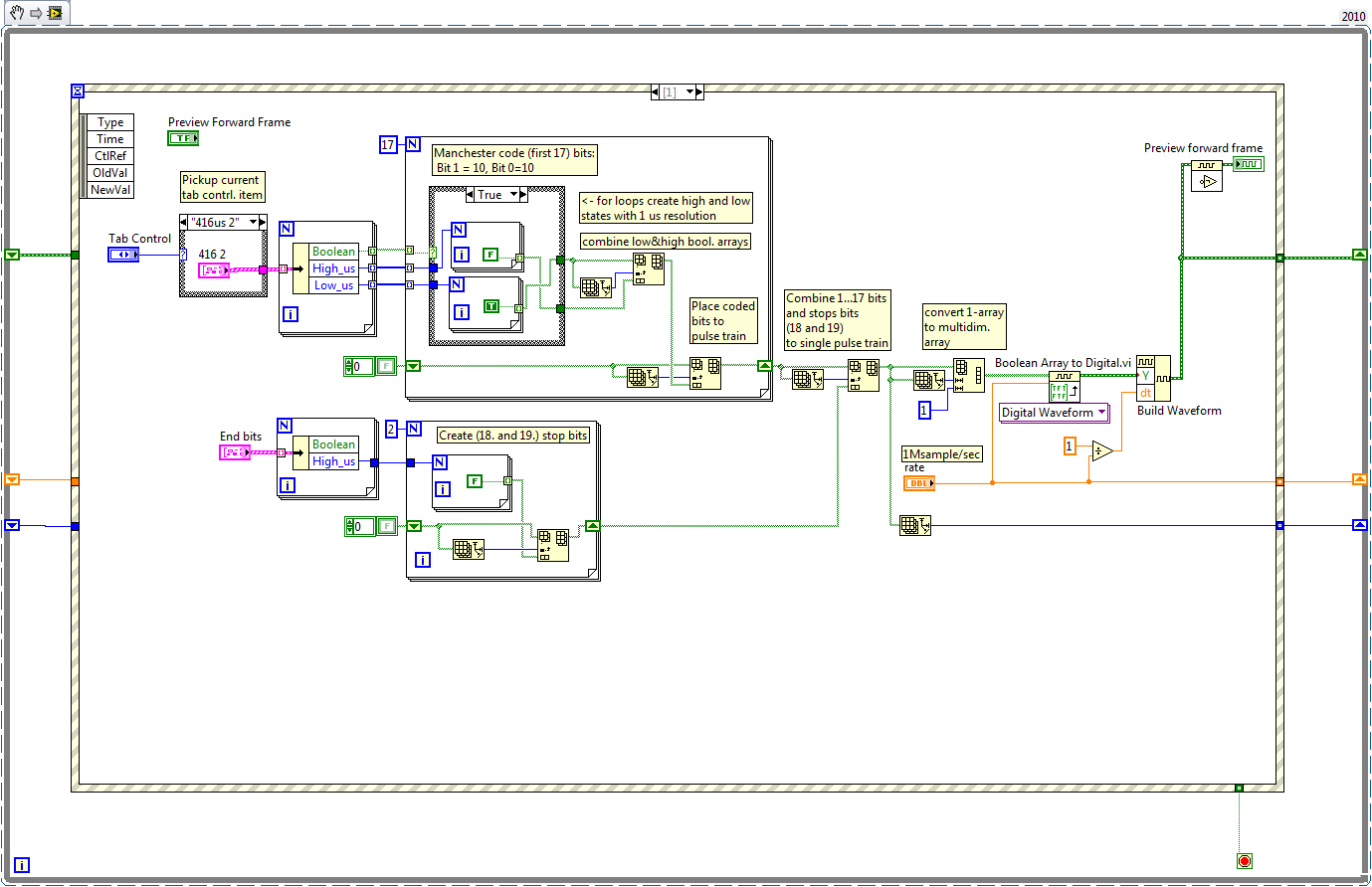Screen dimensions: 1372x887
Task: Click the loop count constant 2
Action: click(x=391, y=429)
